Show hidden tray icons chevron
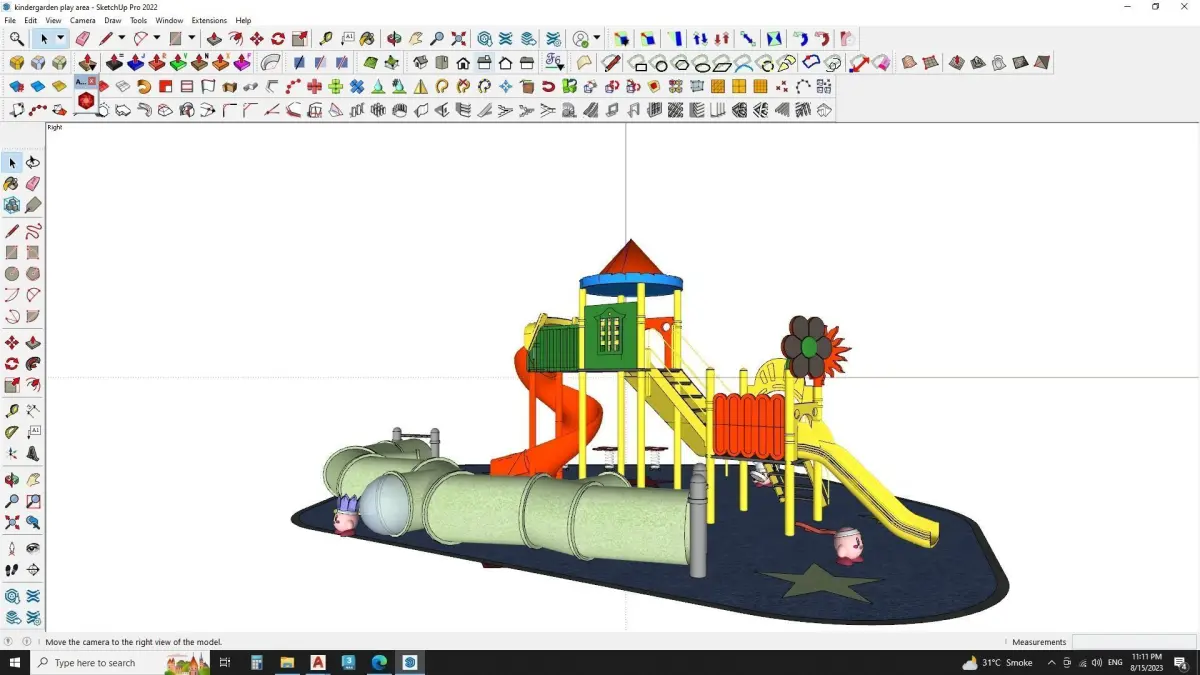Screen dimensions: 1200x675 click(1051, 662)
